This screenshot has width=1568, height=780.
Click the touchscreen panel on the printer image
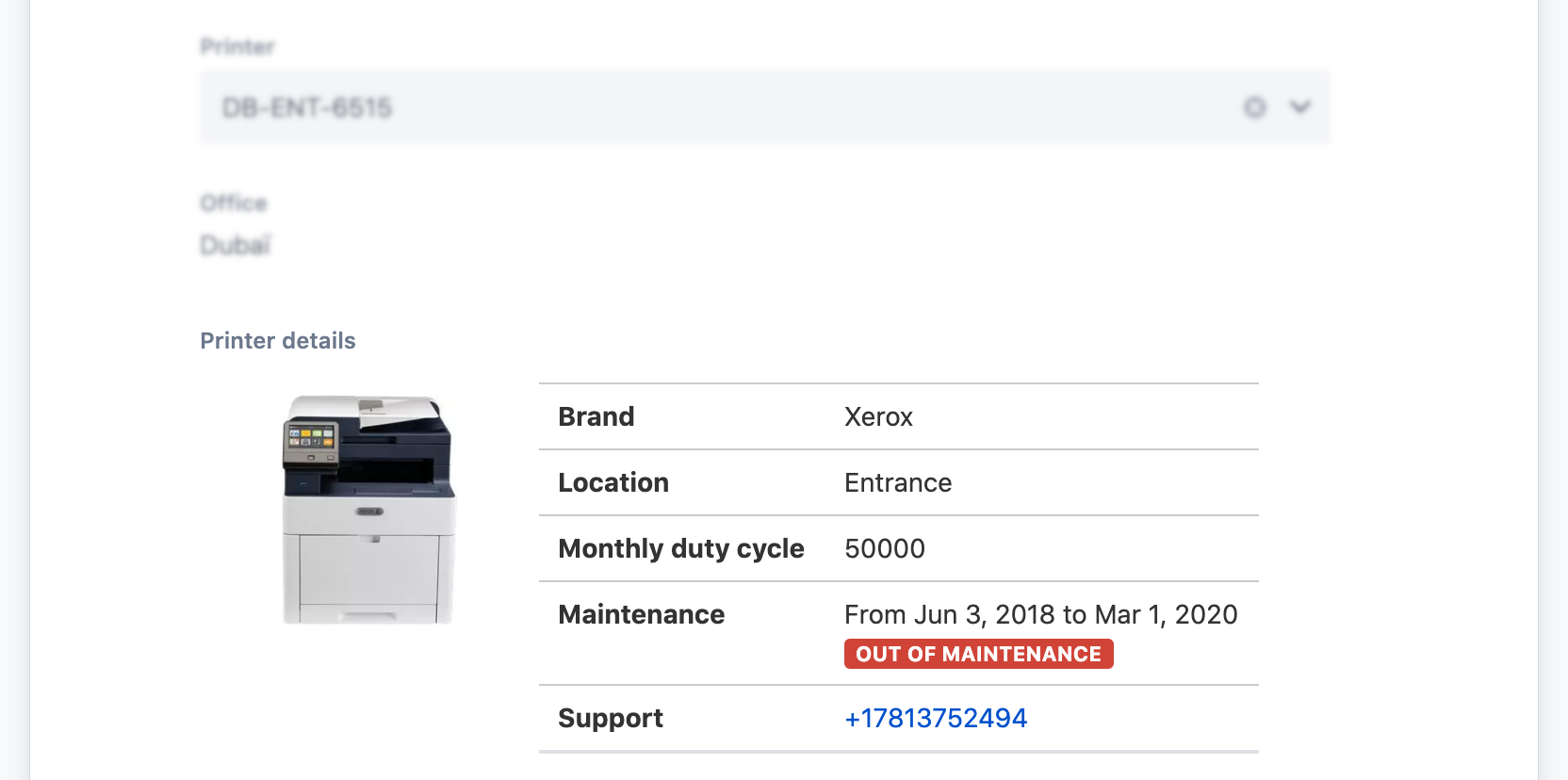click(x=311, y=439)
